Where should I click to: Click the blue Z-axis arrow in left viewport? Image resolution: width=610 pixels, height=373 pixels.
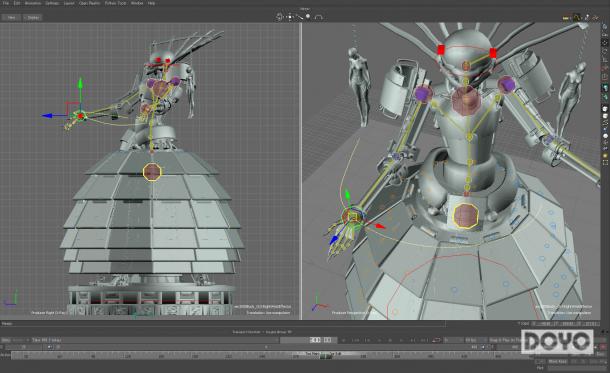[48, 116]
